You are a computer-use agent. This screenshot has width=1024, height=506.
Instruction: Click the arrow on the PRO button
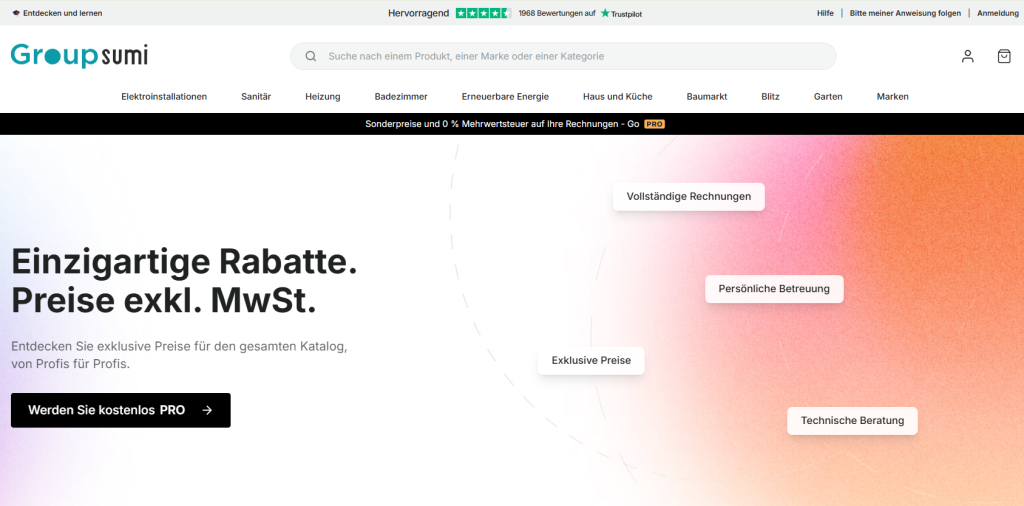[x=207, y=410]
